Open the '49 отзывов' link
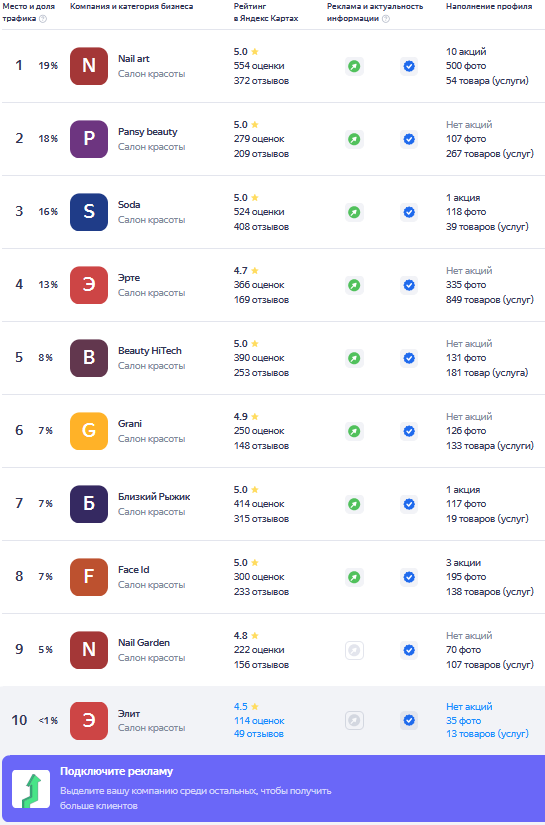Image resolution: width=545 pixels, height=825 pixels. click(259, 734)
